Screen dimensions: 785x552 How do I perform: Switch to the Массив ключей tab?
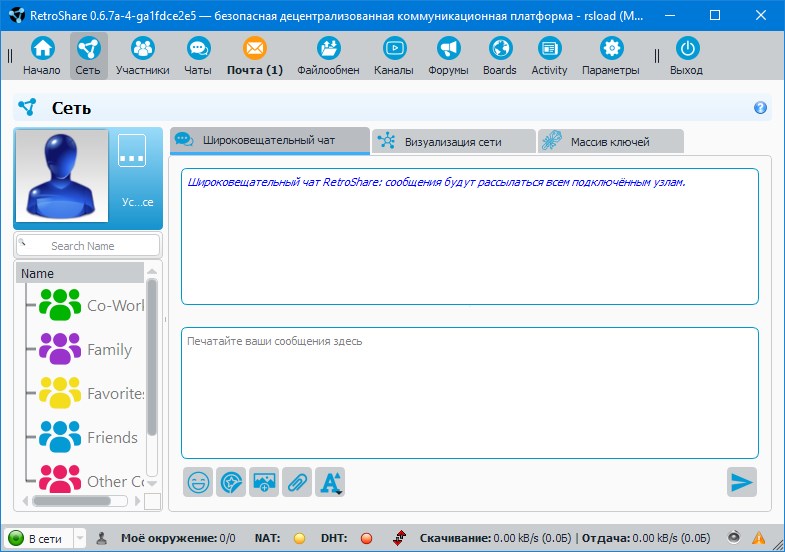click(x=609, y=142)
